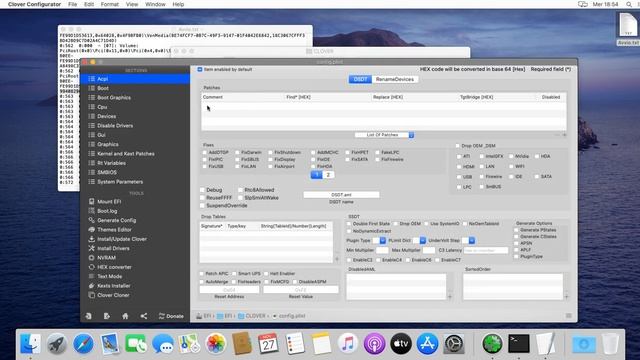Toggle the Debug checkbox
This screenshot has height=360, width=640.
pos(202,190)
